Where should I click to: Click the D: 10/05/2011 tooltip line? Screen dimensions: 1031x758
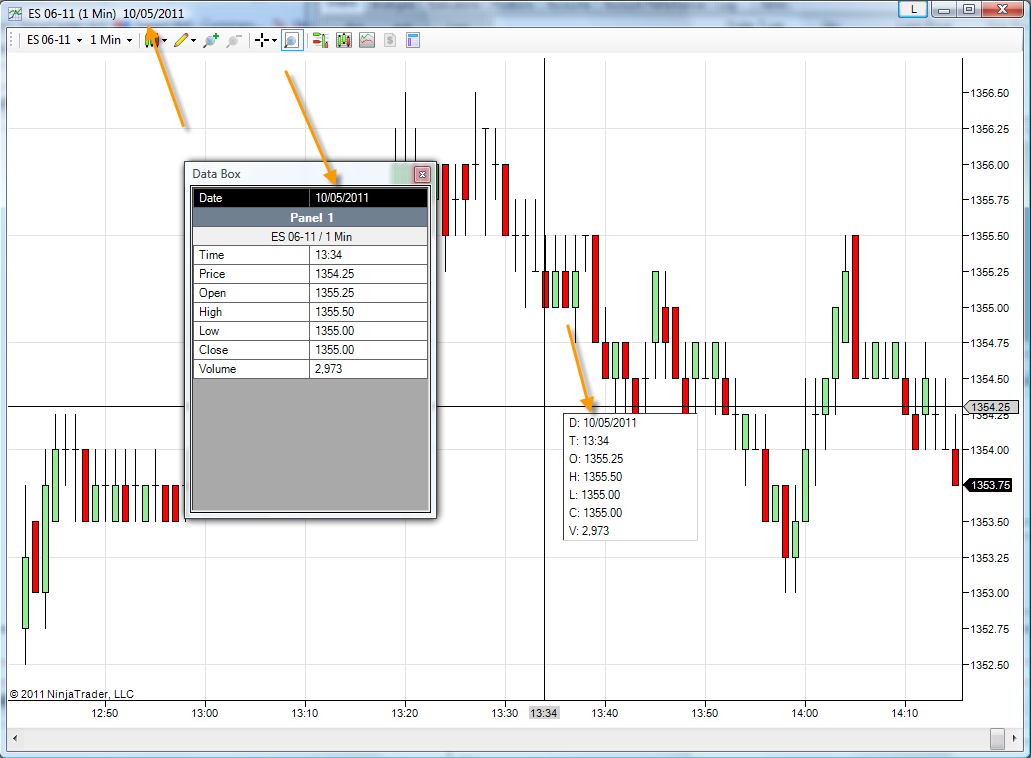[603, 423]
